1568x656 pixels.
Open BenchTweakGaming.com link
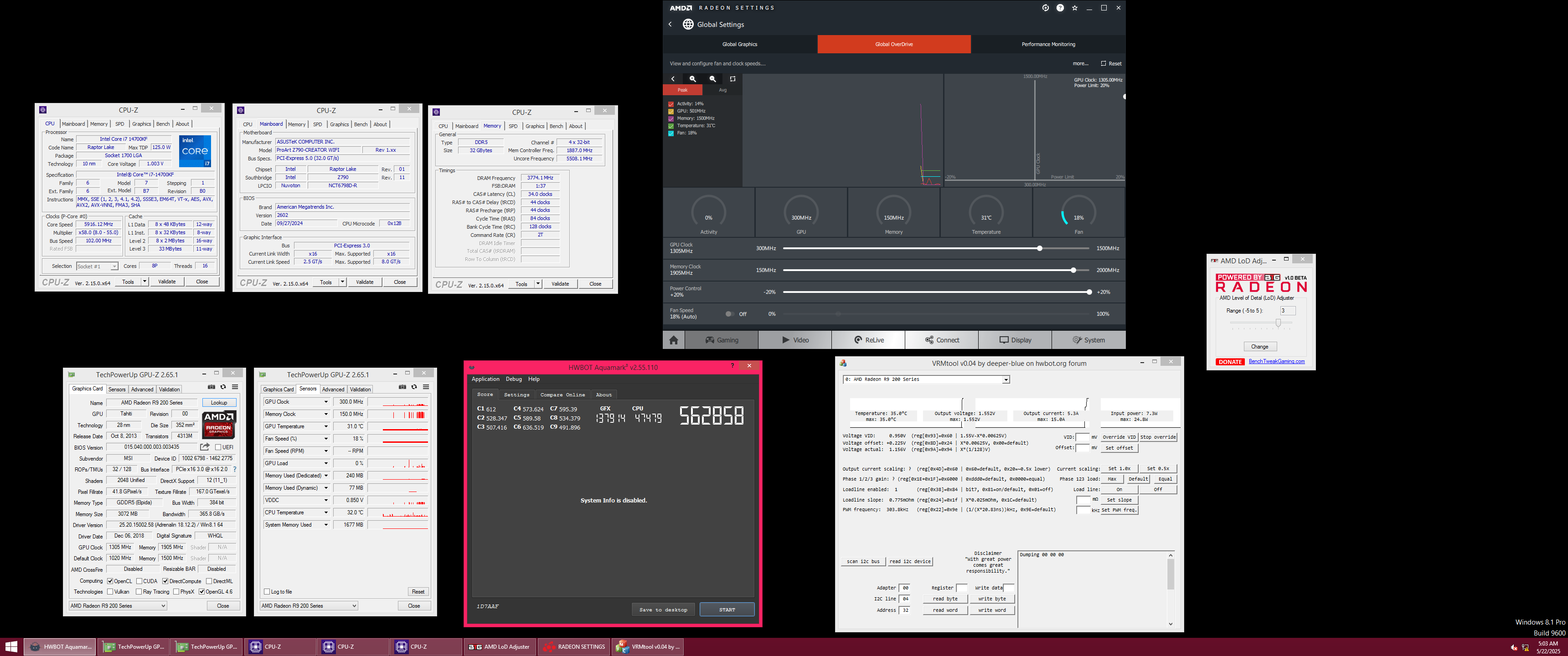click(1276, 361)
